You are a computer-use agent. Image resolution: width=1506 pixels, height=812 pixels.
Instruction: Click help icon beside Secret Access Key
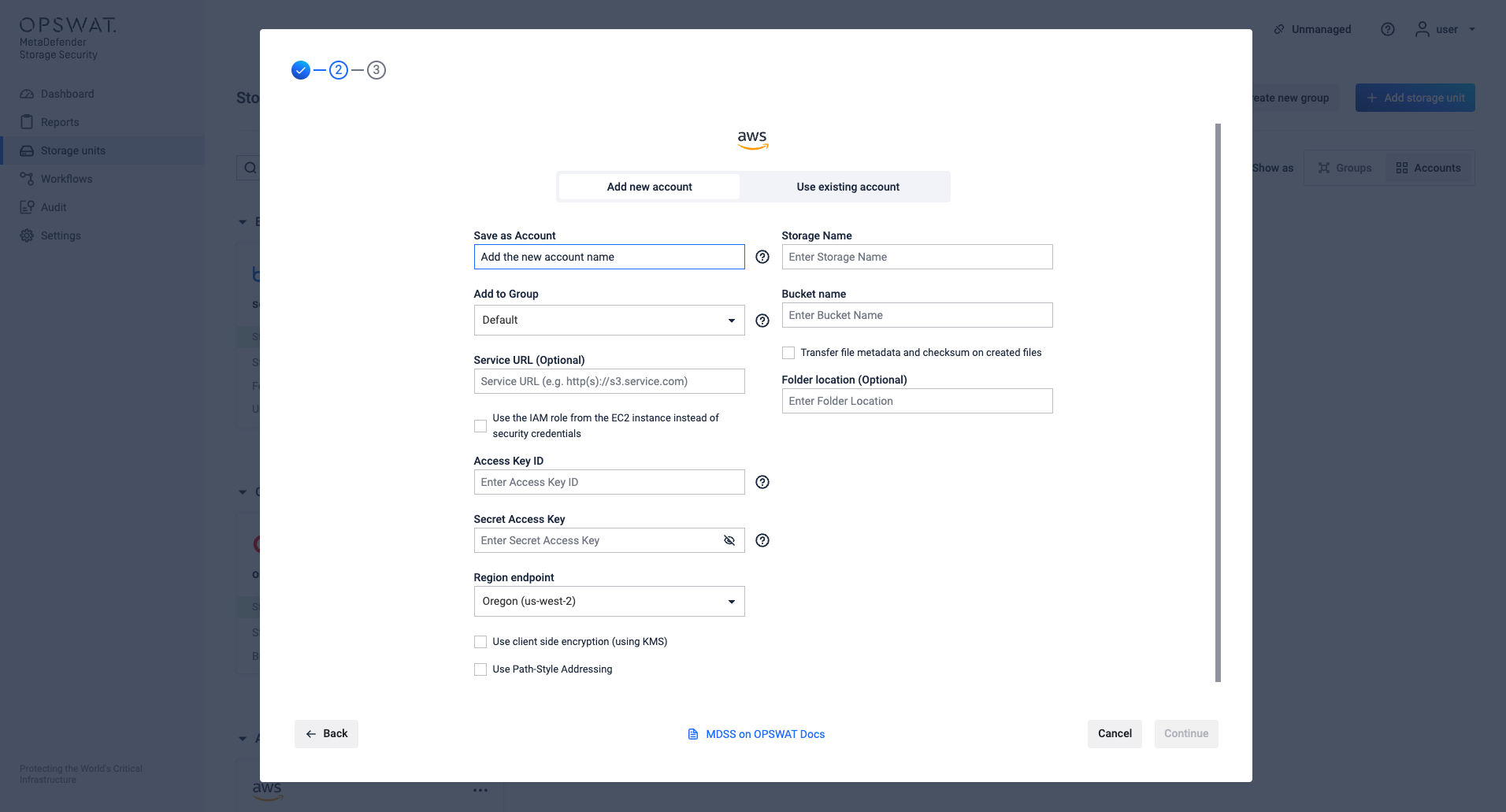[762, 540]
